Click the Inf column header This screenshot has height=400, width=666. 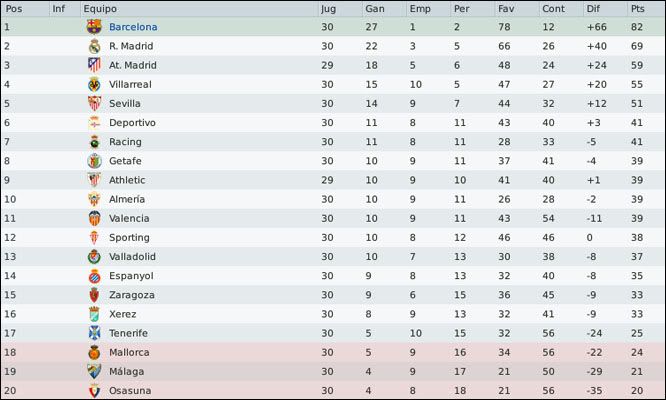pyautogui.click(x=59, y=9)
